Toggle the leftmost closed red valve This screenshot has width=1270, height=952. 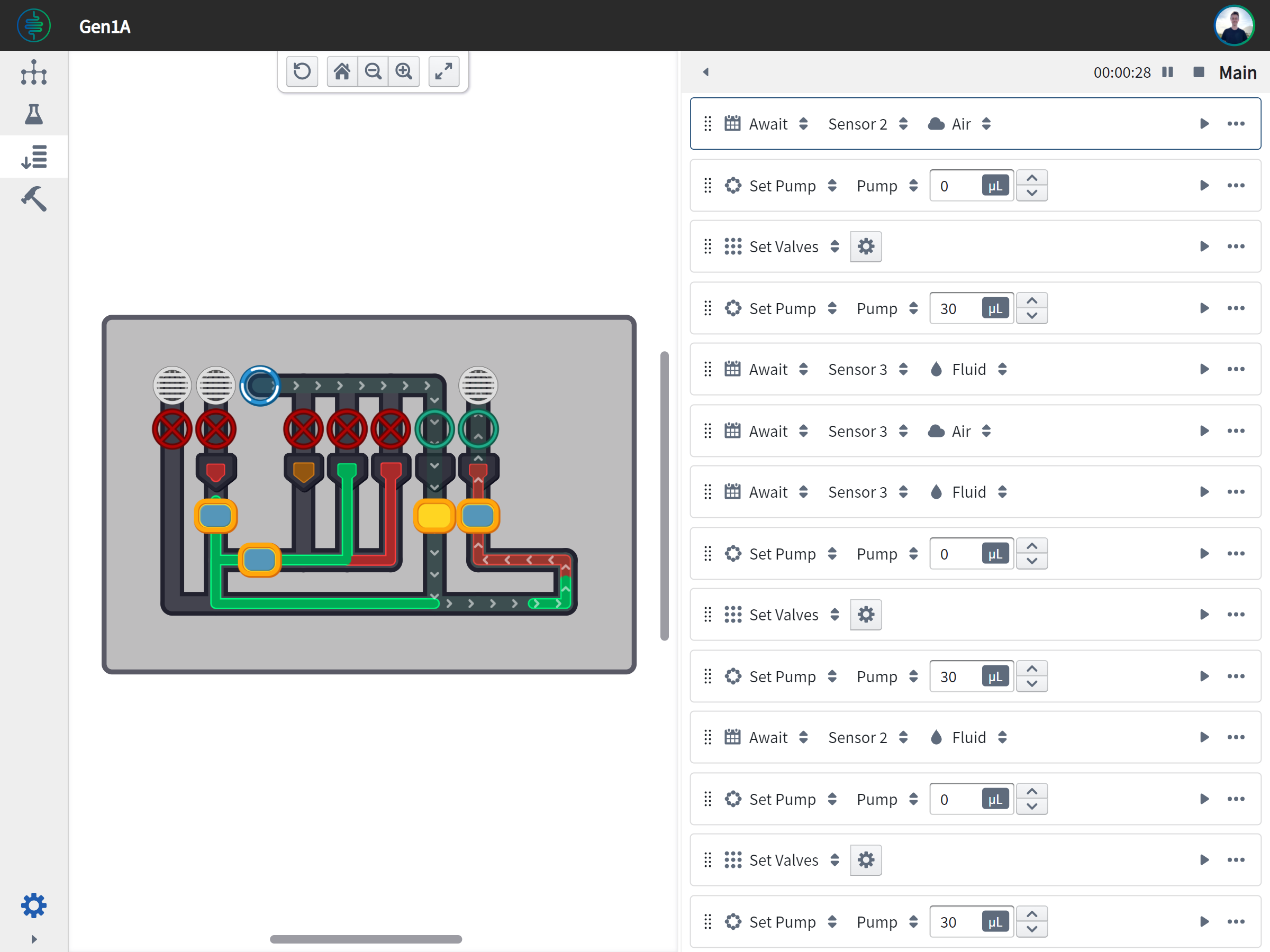(x=171, y=428)
